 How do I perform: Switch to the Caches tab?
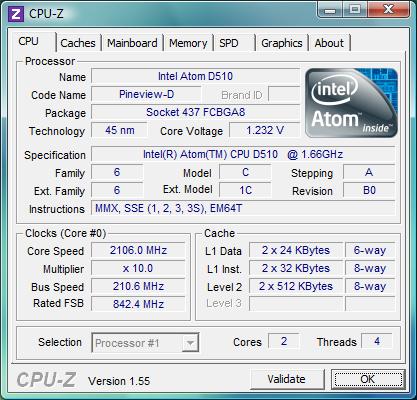(78, 43)
